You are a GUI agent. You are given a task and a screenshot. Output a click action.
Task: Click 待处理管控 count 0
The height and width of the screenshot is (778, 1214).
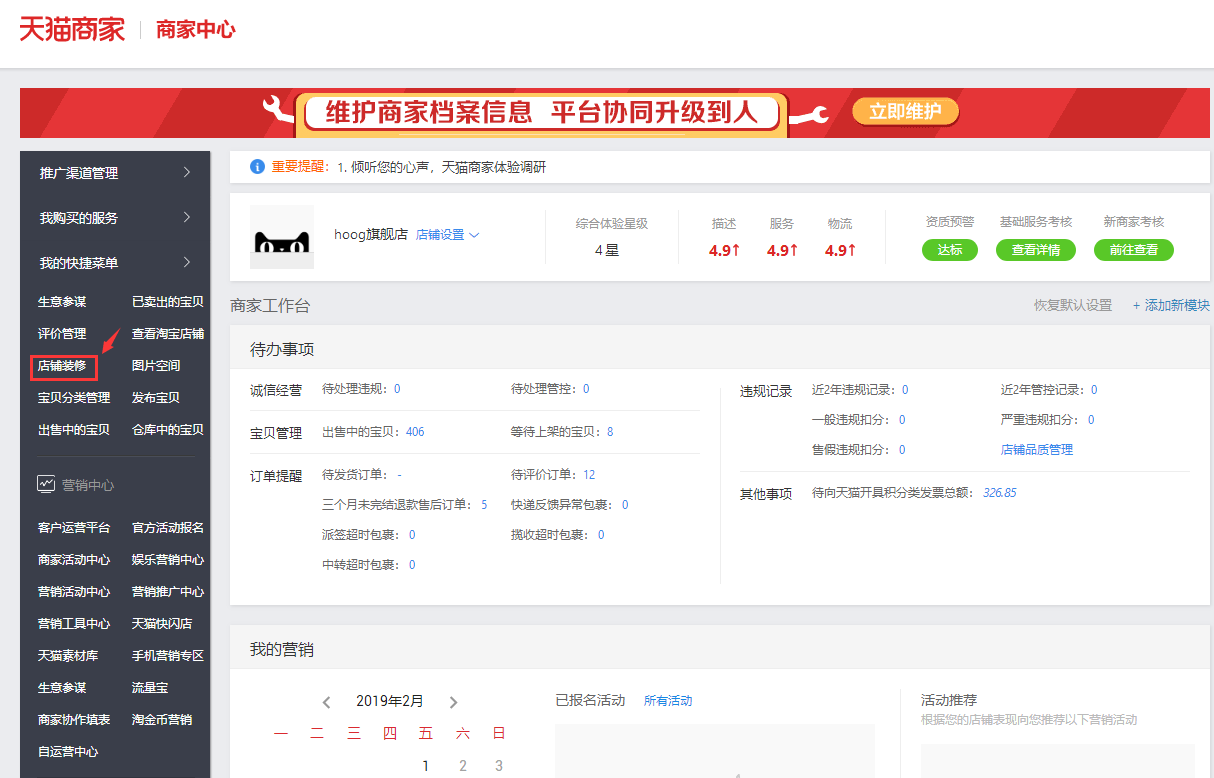coord(586,389)
